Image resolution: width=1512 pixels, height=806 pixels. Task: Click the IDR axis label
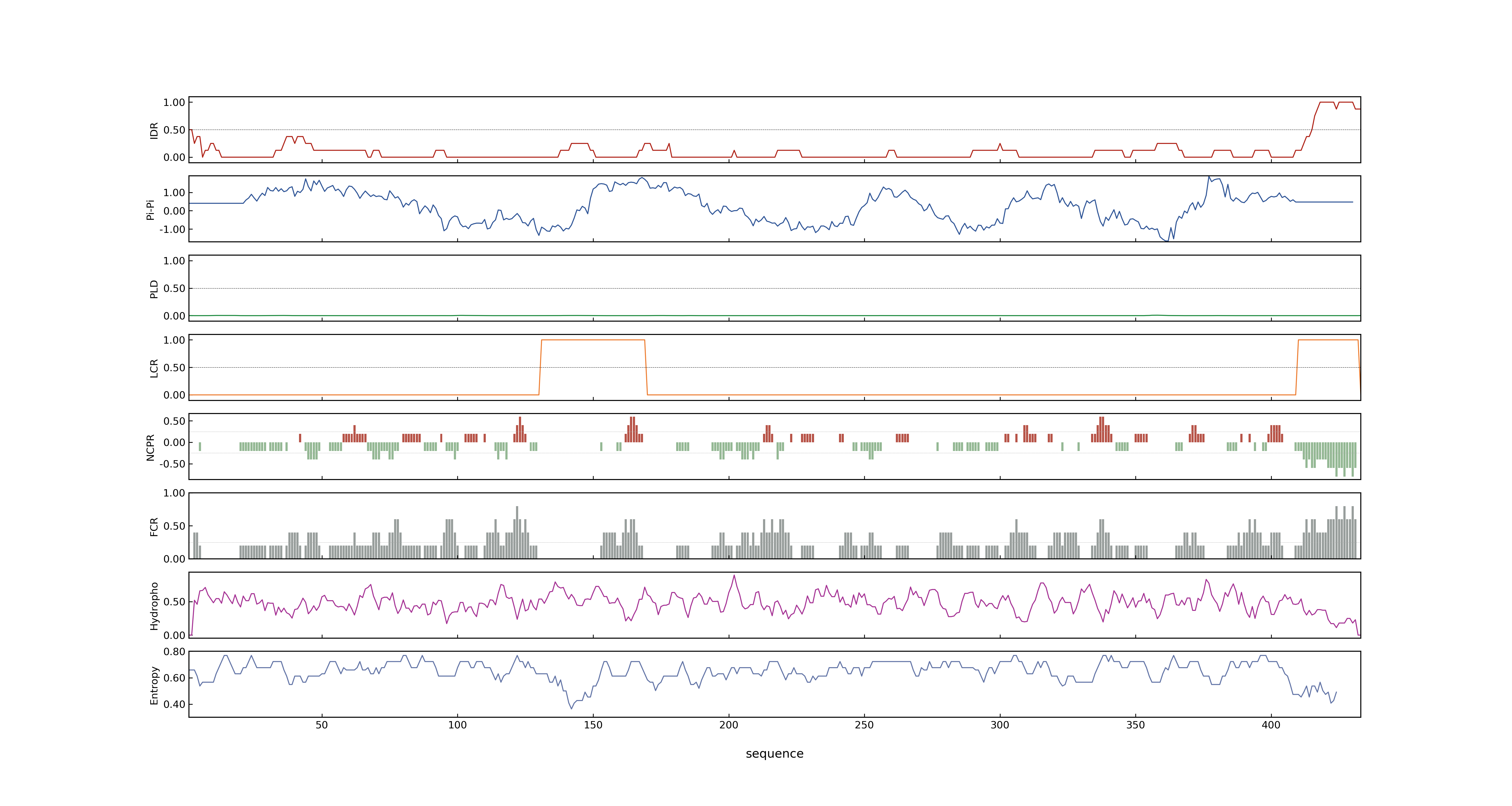(x=154, y=130)
